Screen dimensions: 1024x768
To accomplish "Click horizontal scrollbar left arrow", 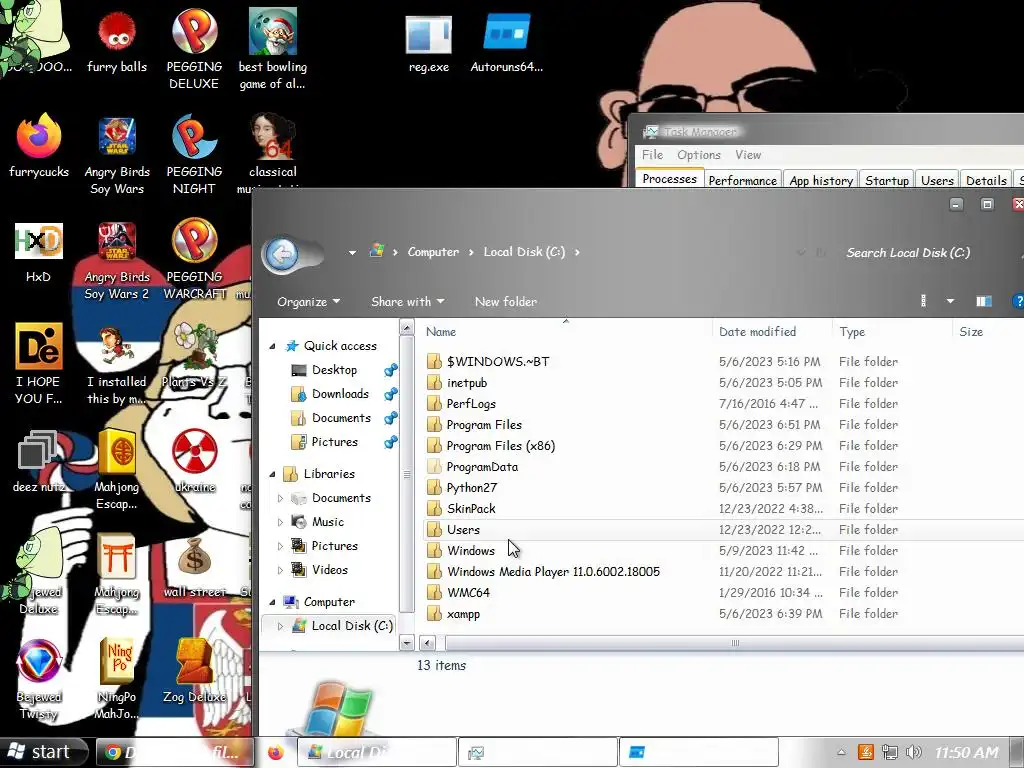I will tap(428, 643).
